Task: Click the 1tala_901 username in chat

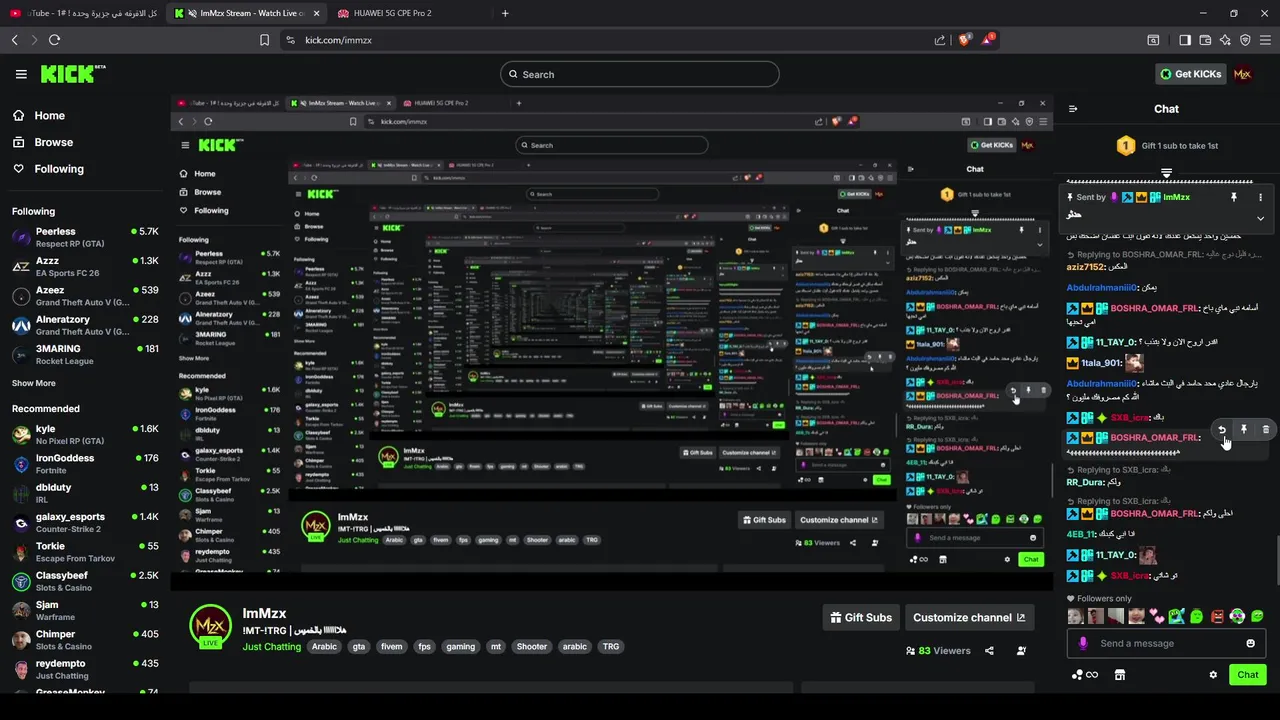Action: pyautogui.click(x=1101, y=363)
